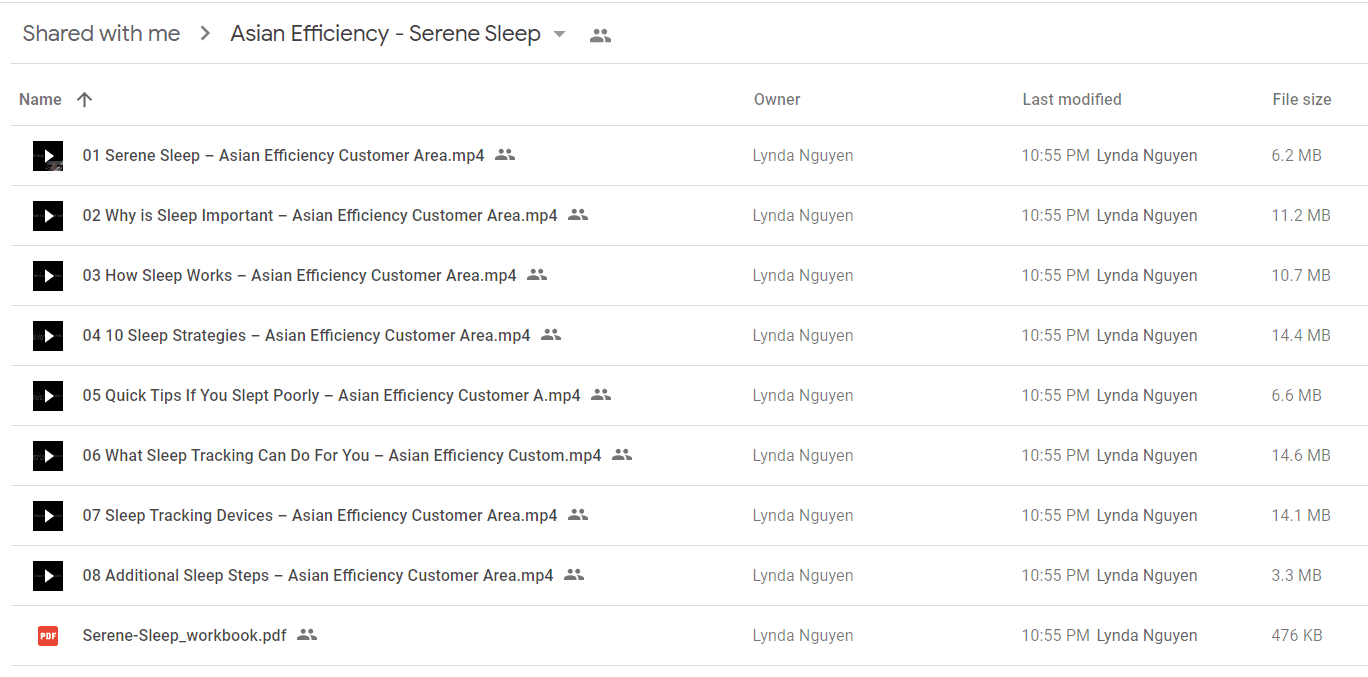Sort by Name column header
Viewport: 1368px width, 677px height.
tap(40, 99)
